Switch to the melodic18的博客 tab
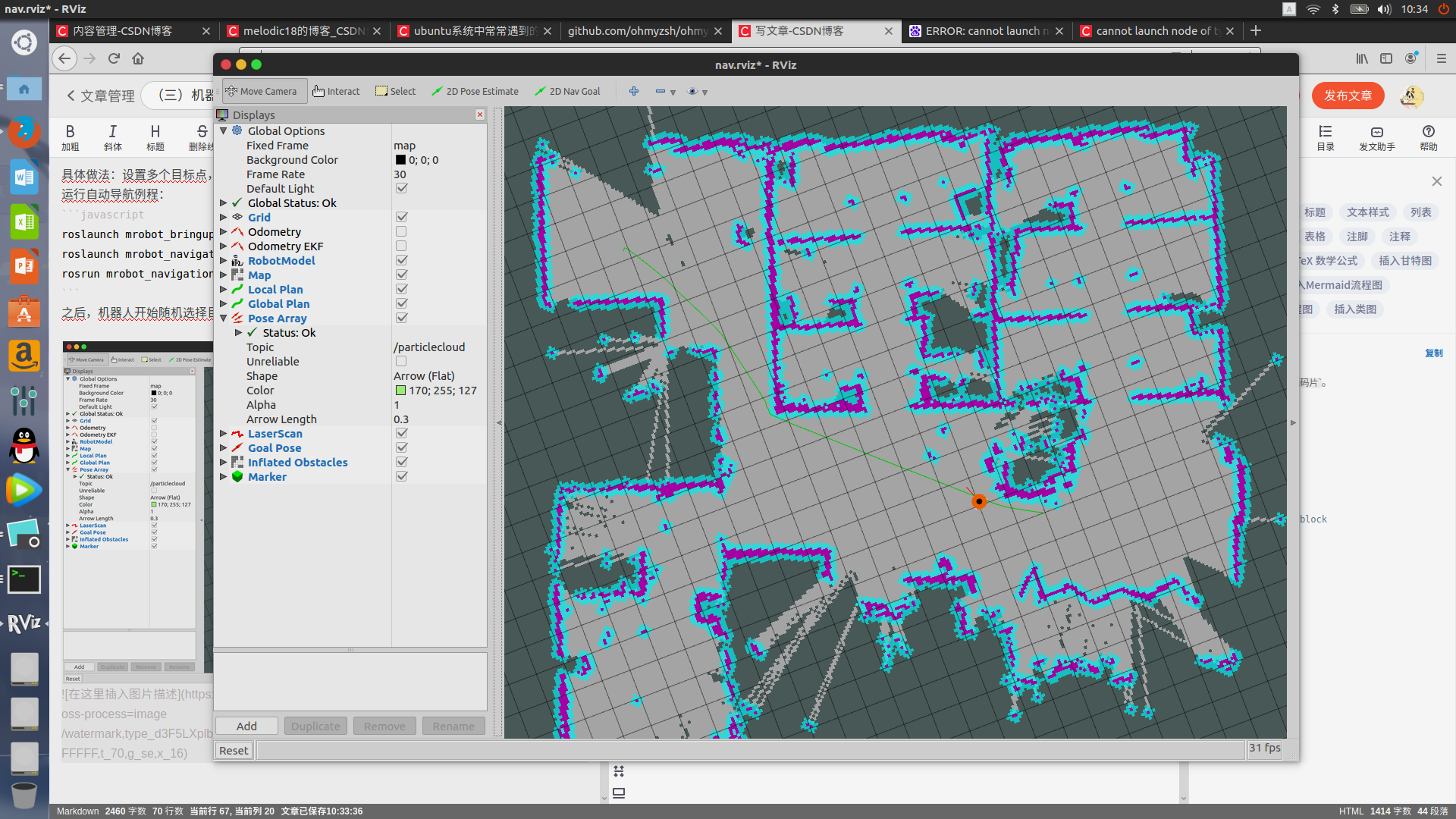The width and height of the screenshot is (1456, 819). tap(303, 31)
